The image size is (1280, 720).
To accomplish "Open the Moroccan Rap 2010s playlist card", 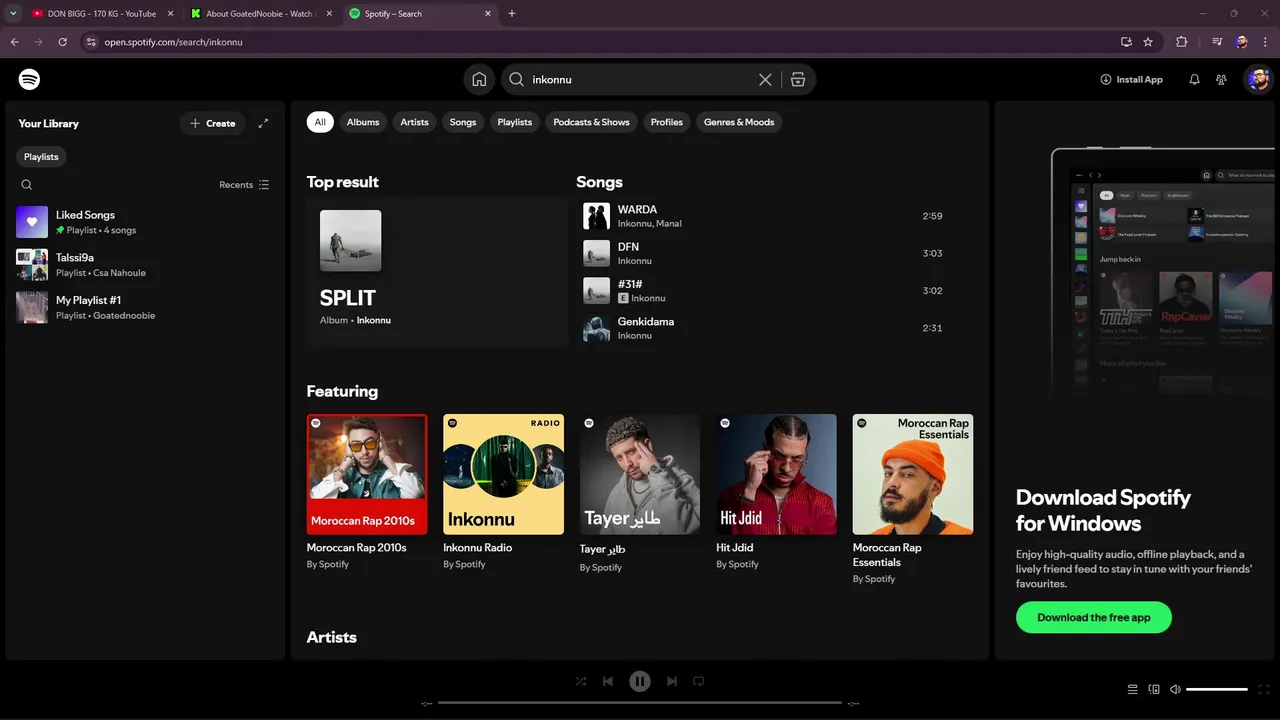I will click(x=367, y=492).
